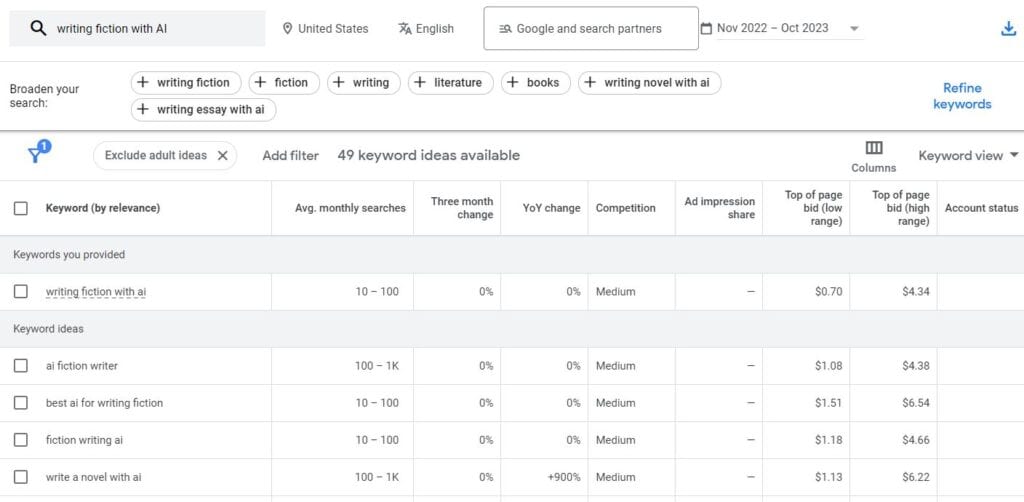The image size is (1024, 502).
Task: Add 'literature' broaden suggestion chip
Action: [451, 83]
